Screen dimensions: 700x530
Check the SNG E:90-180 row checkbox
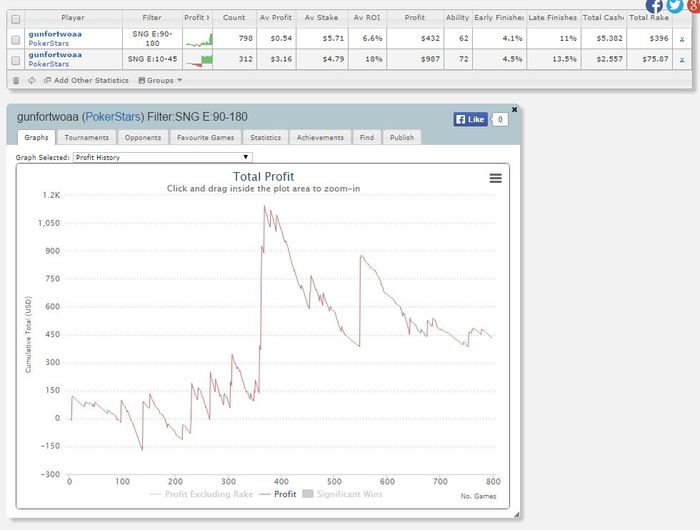tap(15, 38)
